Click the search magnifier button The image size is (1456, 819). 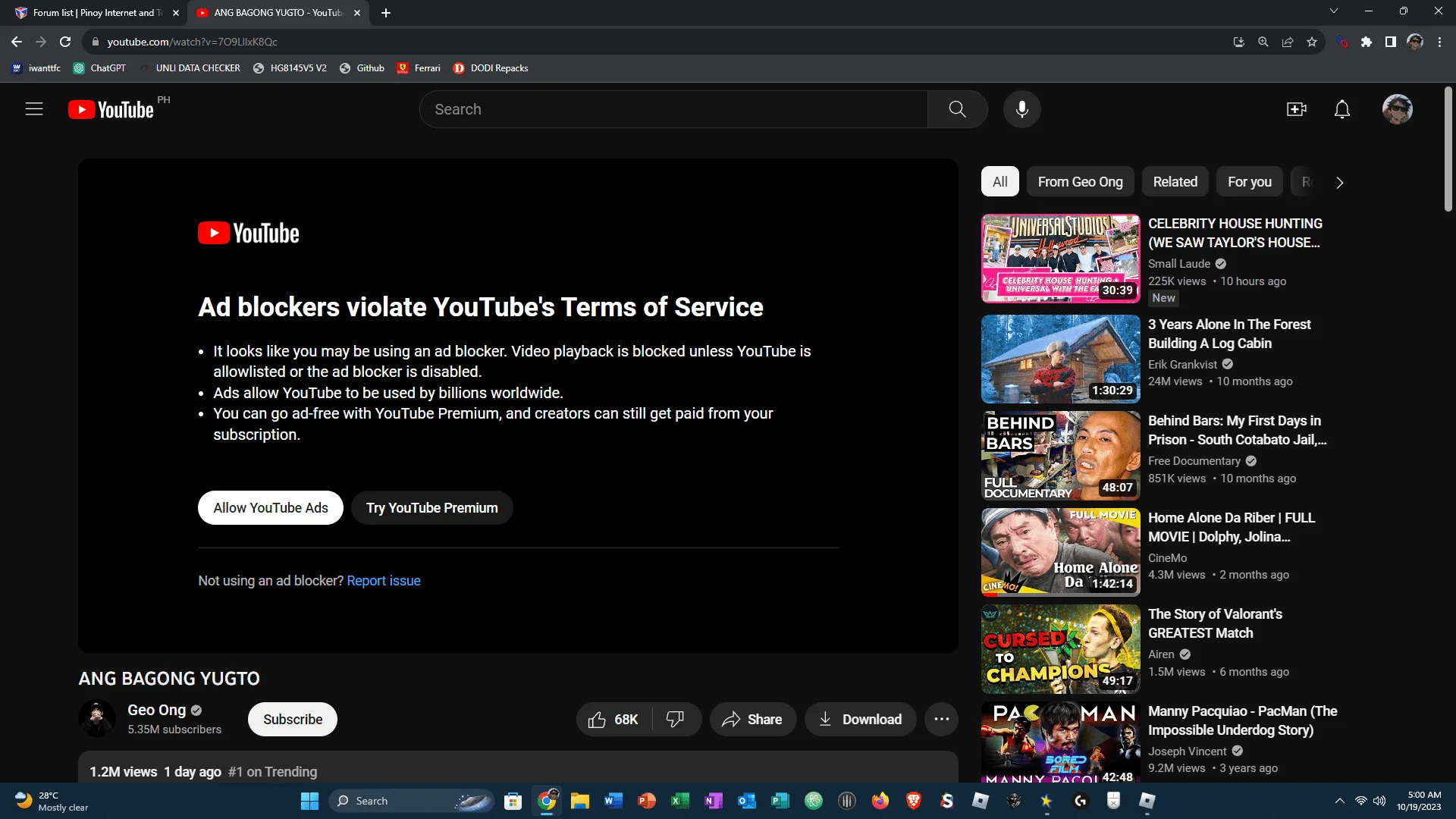(957, 109)
